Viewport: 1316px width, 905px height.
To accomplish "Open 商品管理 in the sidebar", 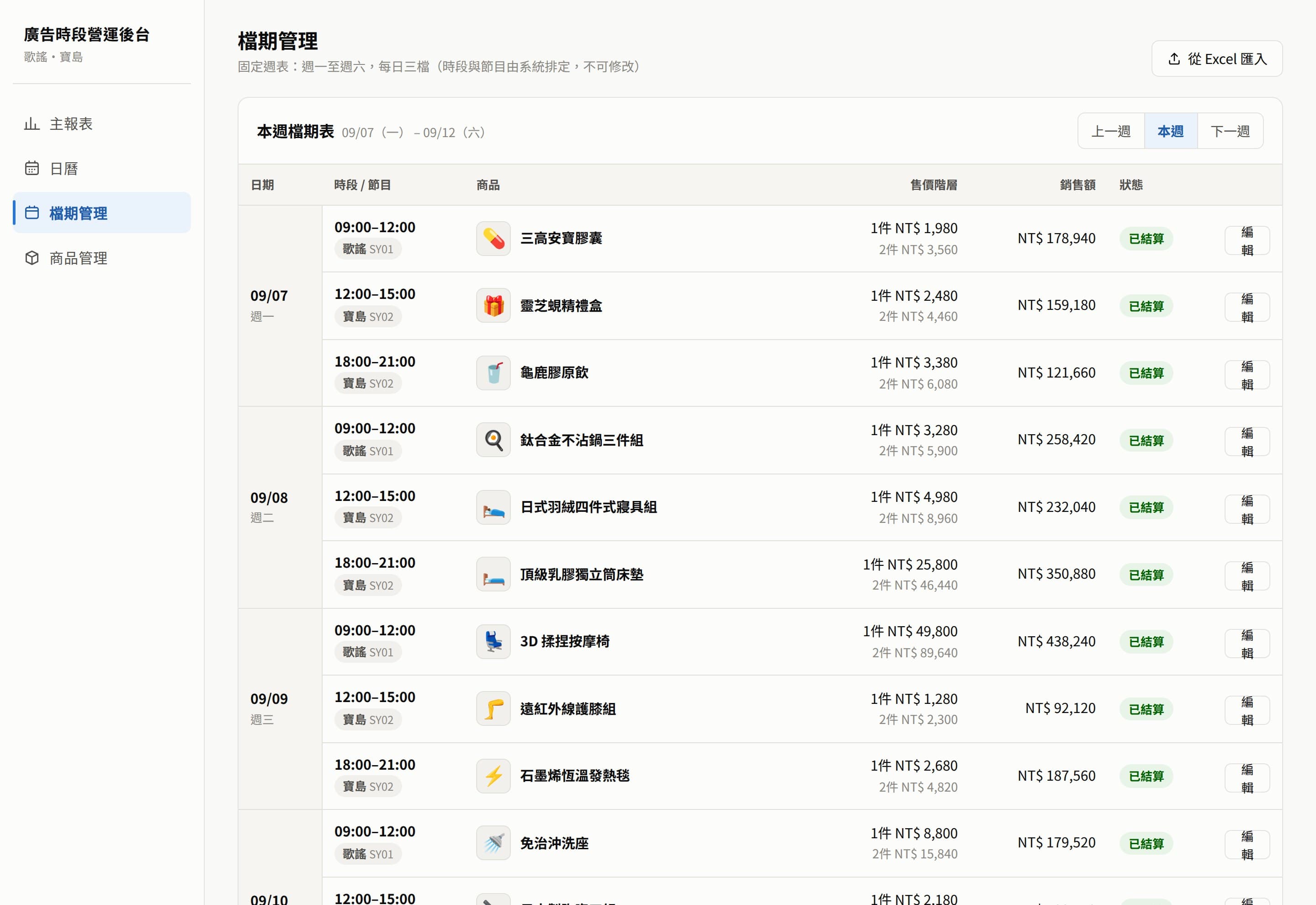I will coord(102,258).
